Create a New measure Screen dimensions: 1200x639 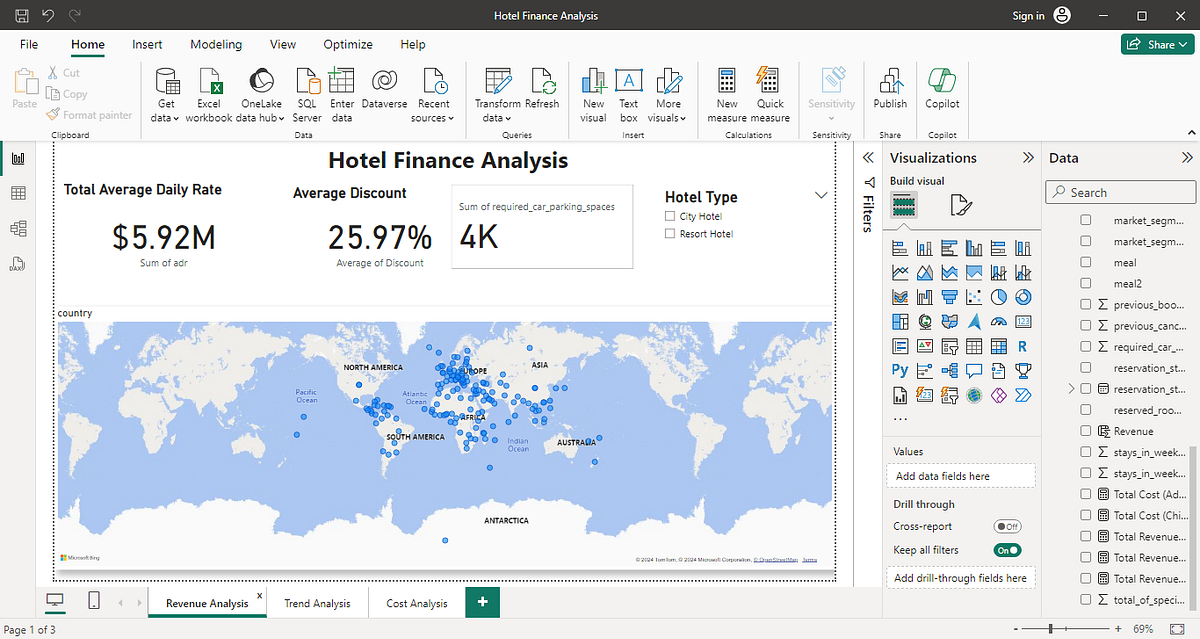click(x=727, y=95)
